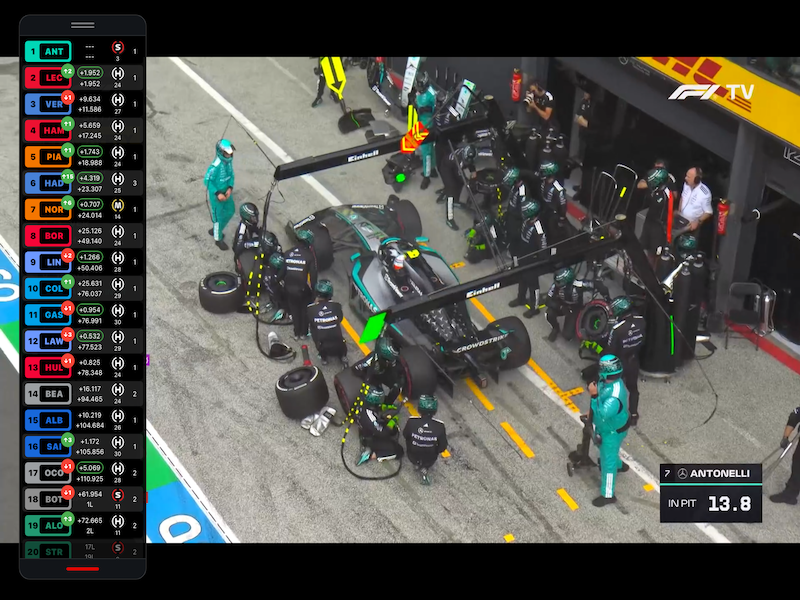Open the HUL driver row
This screenshot has height=600, width=800.
[83, 367]
